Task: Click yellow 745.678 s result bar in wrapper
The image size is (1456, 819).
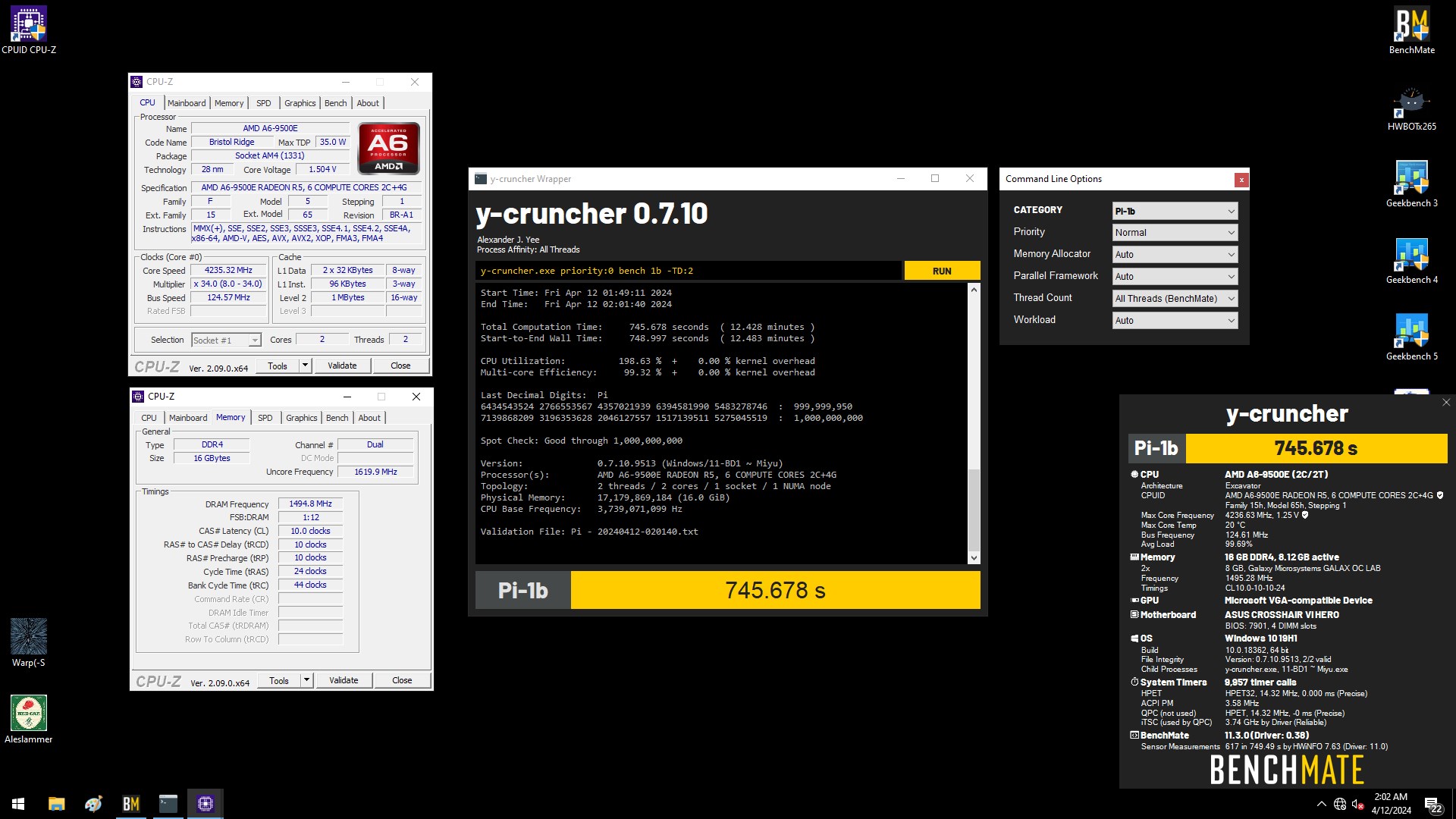Action: coord(775,590)
